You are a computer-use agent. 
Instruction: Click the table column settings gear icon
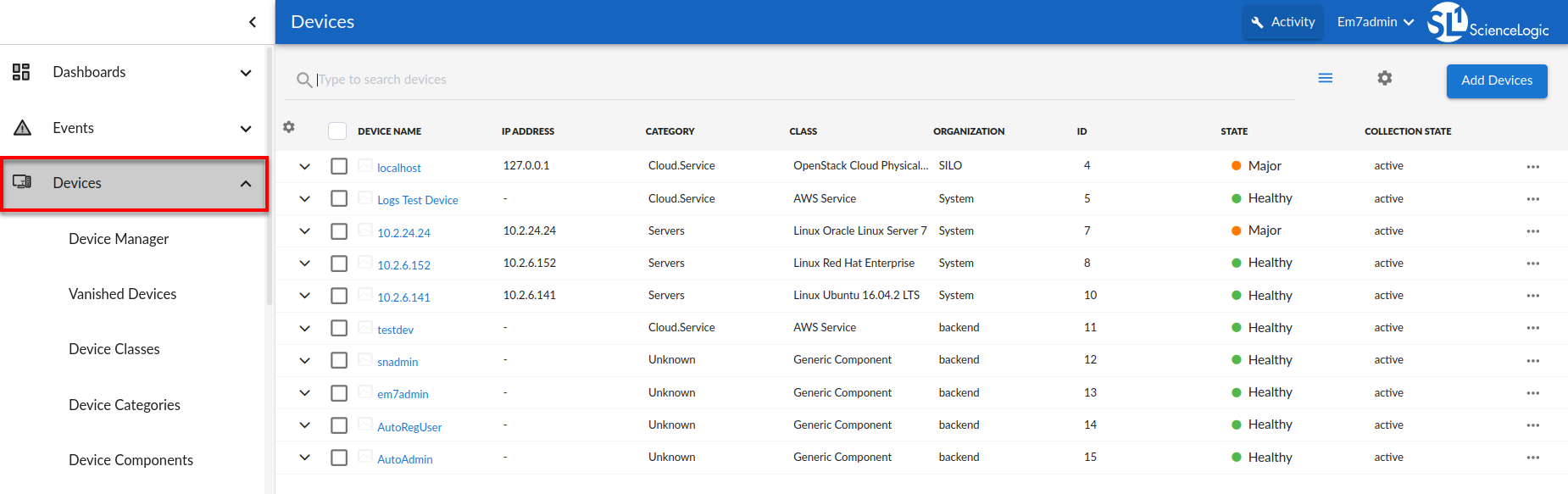tap(289, 127)
